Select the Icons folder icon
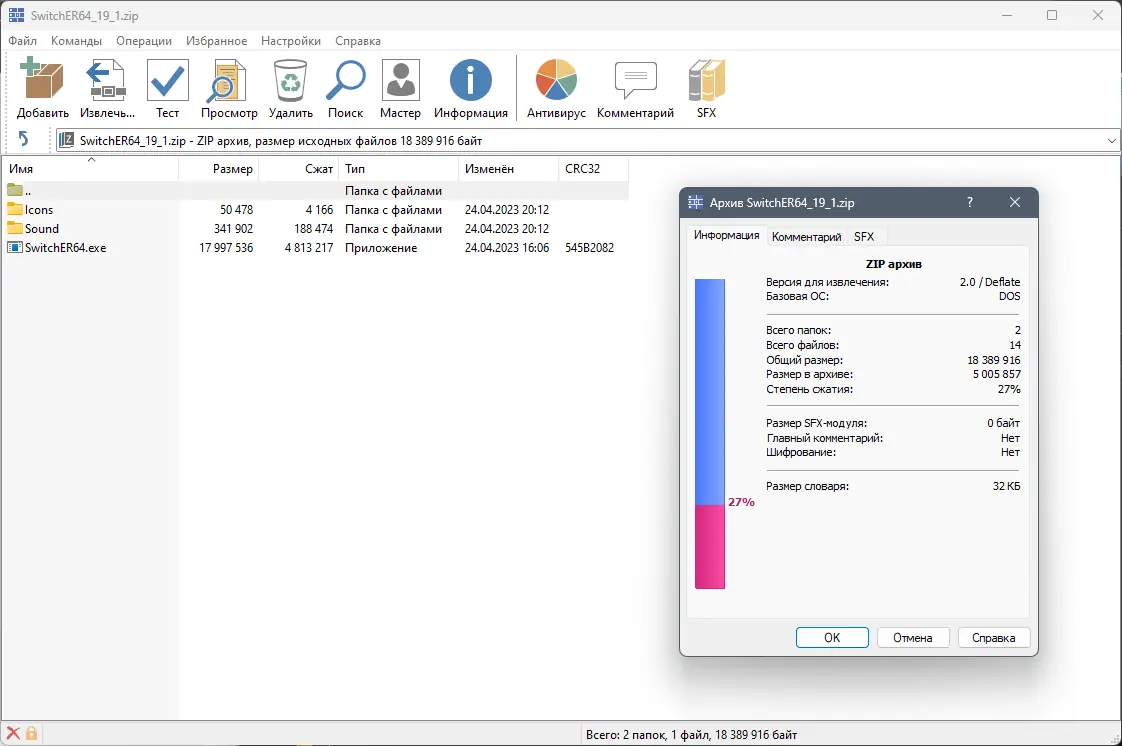The image size is (1122, 746). 15,209
